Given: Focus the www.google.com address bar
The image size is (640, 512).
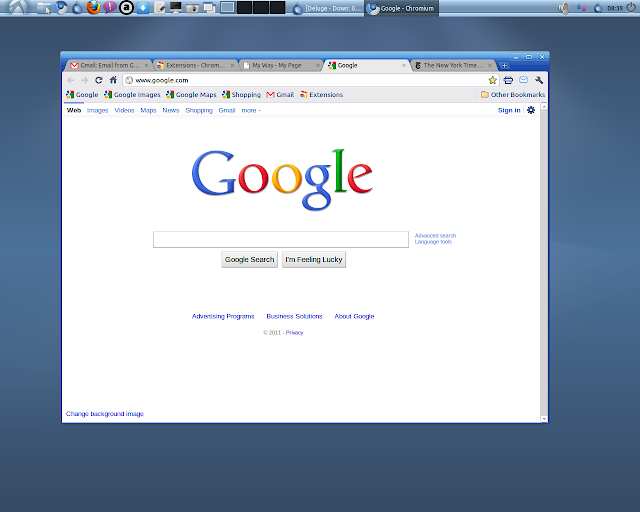Looking at the screenshot, I should point(306,80).
